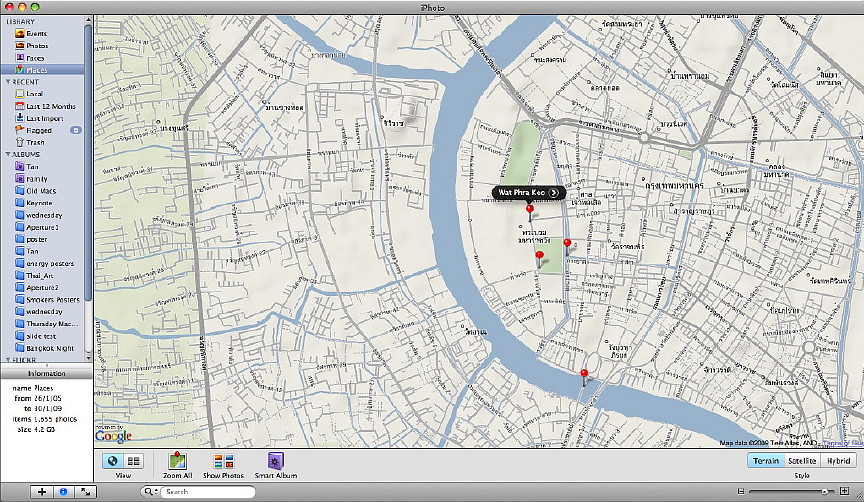Click the 'from 26/1/05' date line
Screen dimensions: 864x502
[37, 398]
